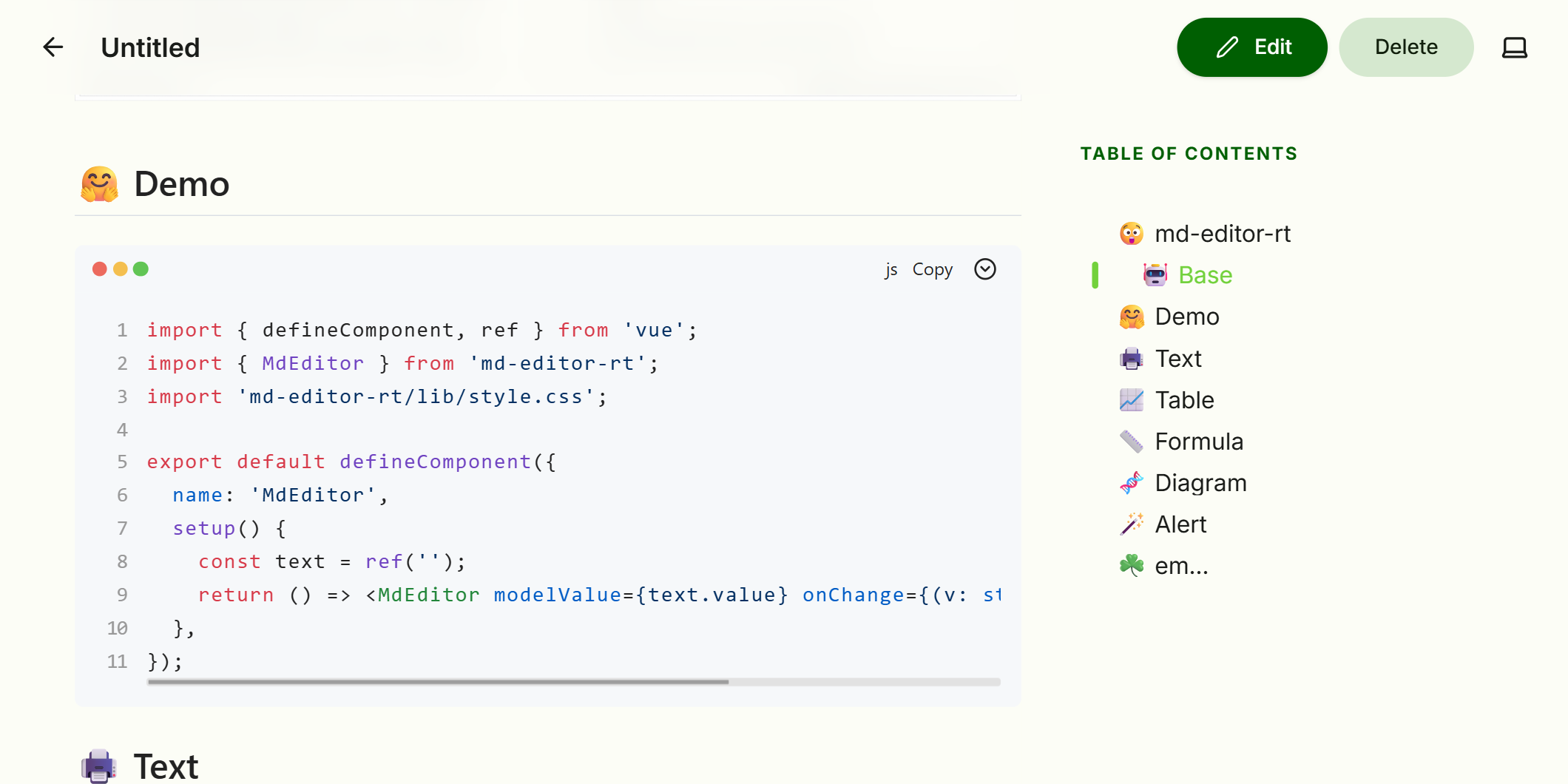Click code line importing 'md-editor-rt/lib/style.css'
This screenshot has height=784, width=1568.
coord(377,397)
